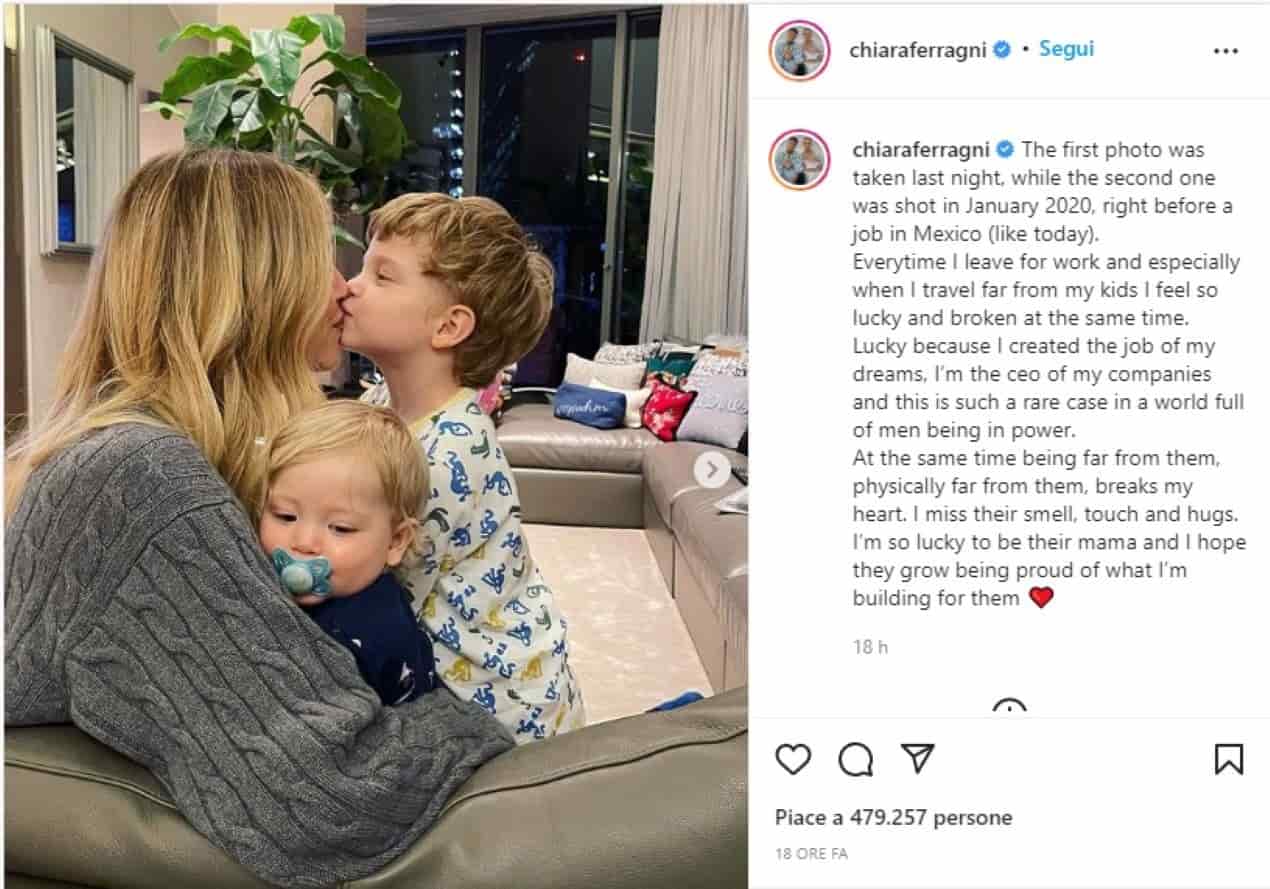Share the post with the paper plane icon
The image size is (1270, 889).
(917, 758)
